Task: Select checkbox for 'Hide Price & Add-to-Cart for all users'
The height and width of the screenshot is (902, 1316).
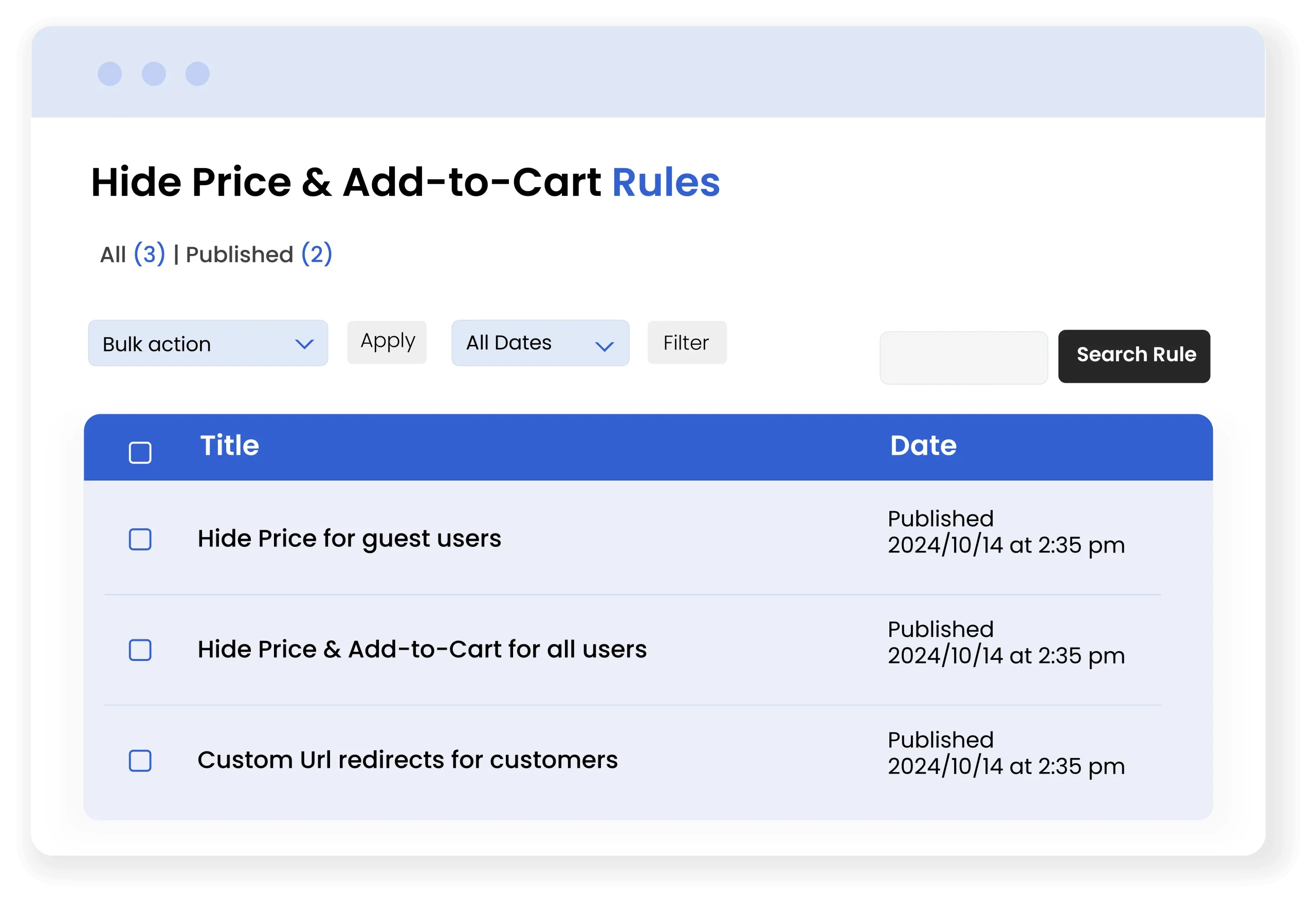Action: pos(140,650)
